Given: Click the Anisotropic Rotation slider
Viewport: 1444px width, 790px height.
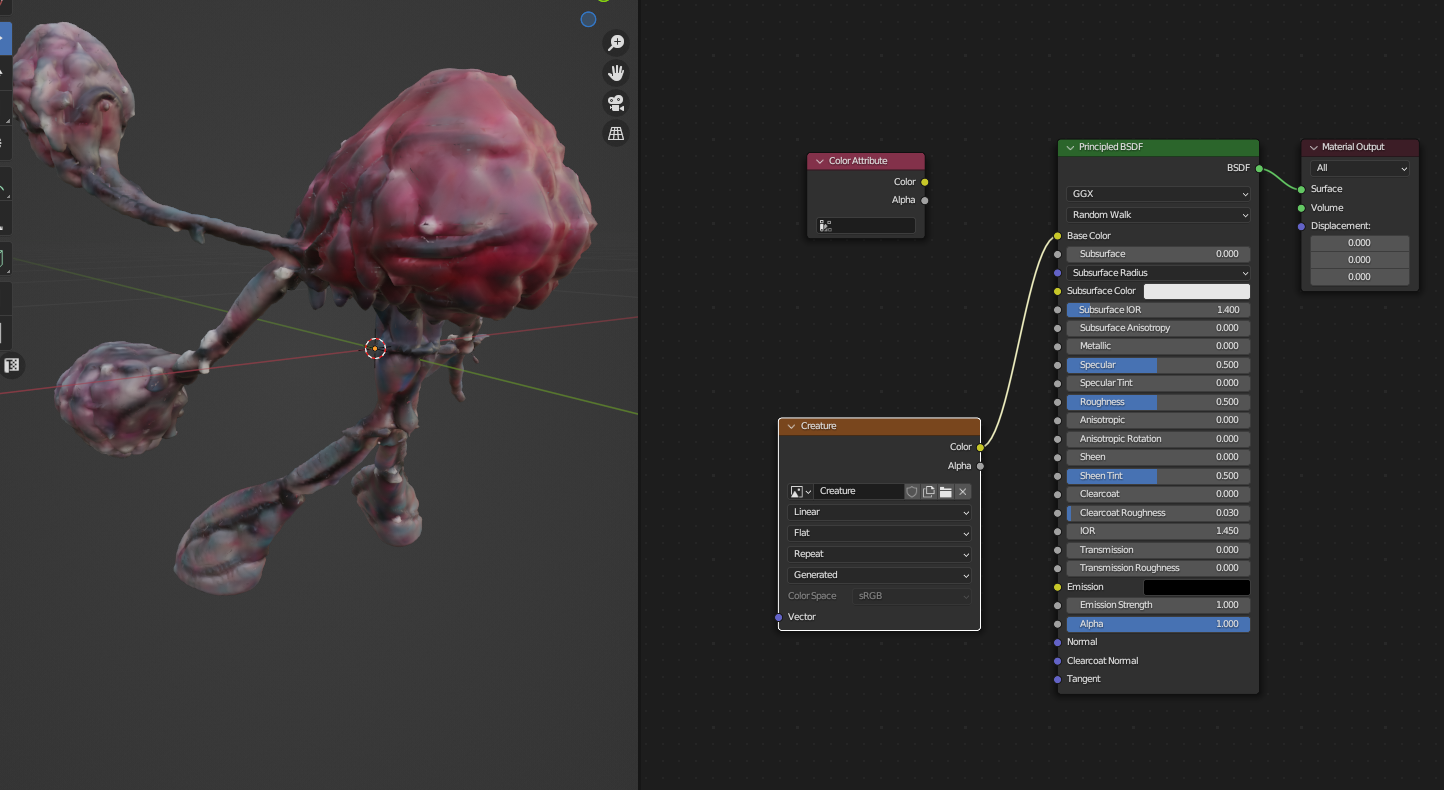Looking at the screenshot, I should (1158, 439).
